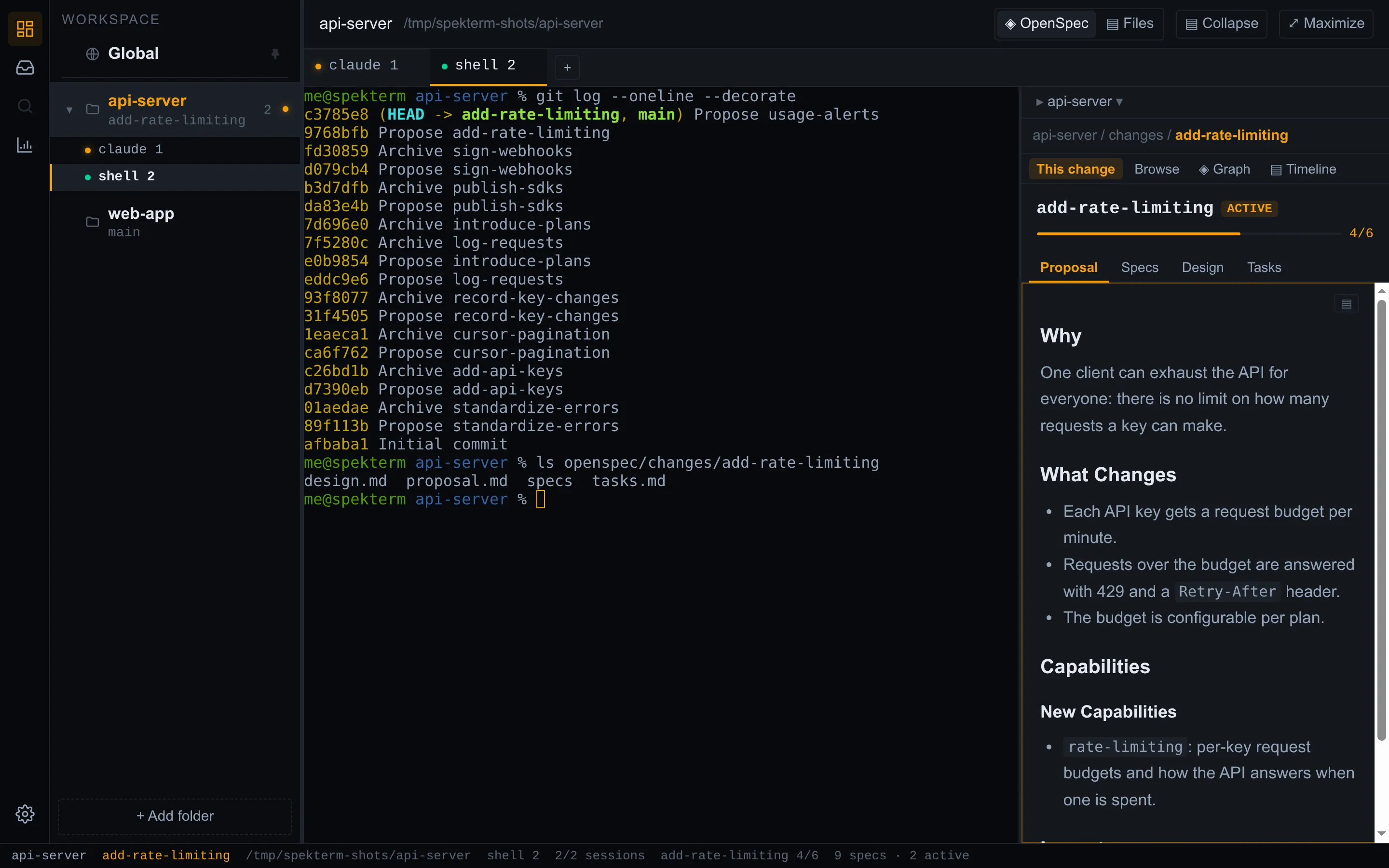The width and height of the screenshot is (1389, 868).
Task: Select the Timeline view
Action: pos(1303,169)
